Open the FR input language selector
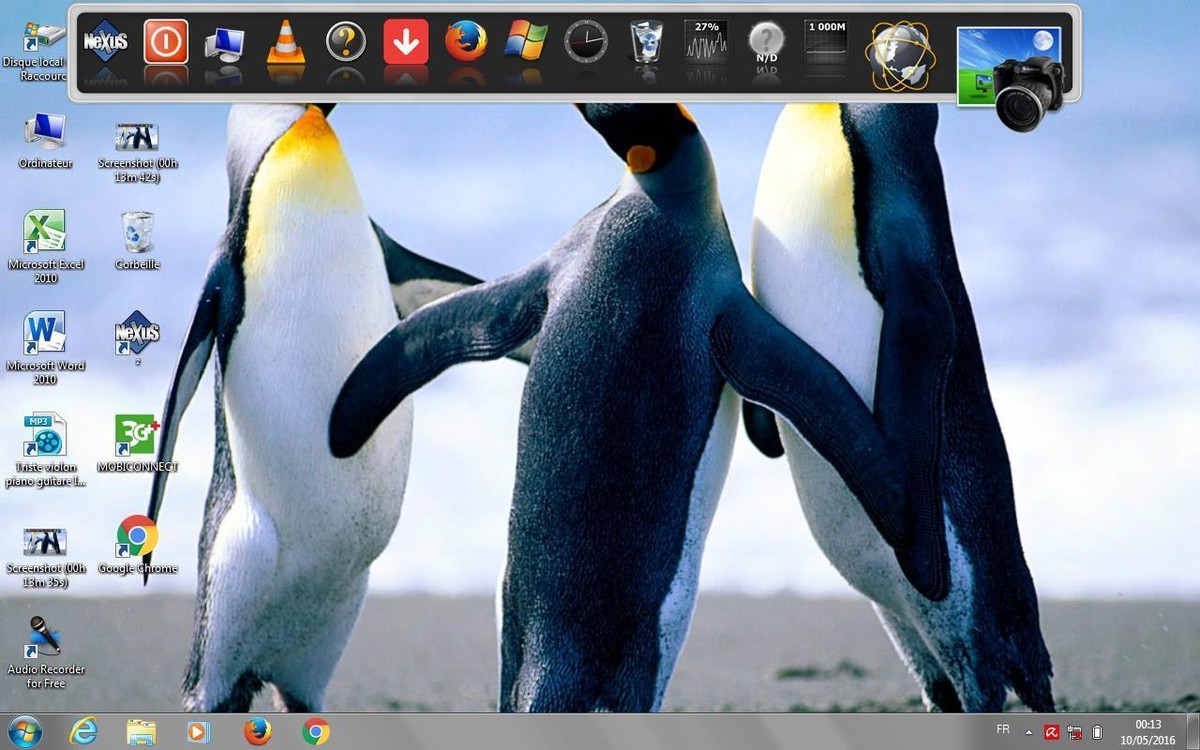 pos(1003,729)
